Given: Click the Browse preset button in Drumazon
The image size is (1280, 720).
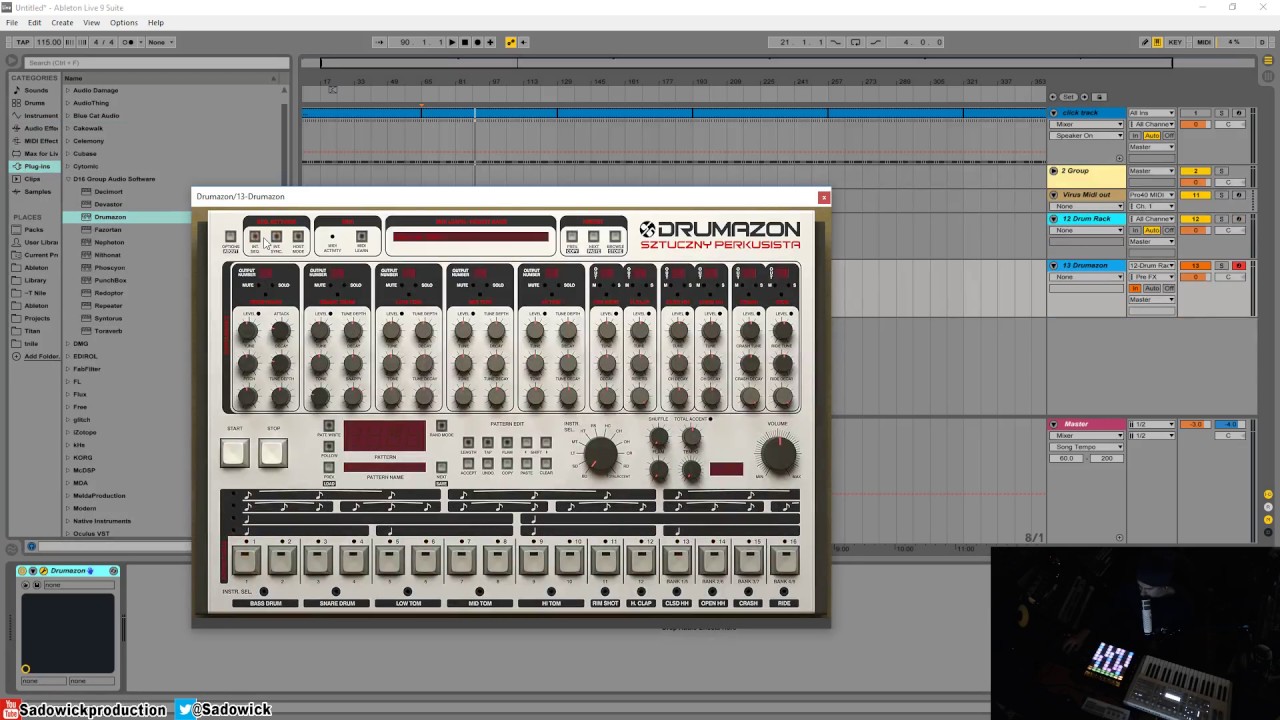Looking at the screenshot, I should click(x=615, y=237).
